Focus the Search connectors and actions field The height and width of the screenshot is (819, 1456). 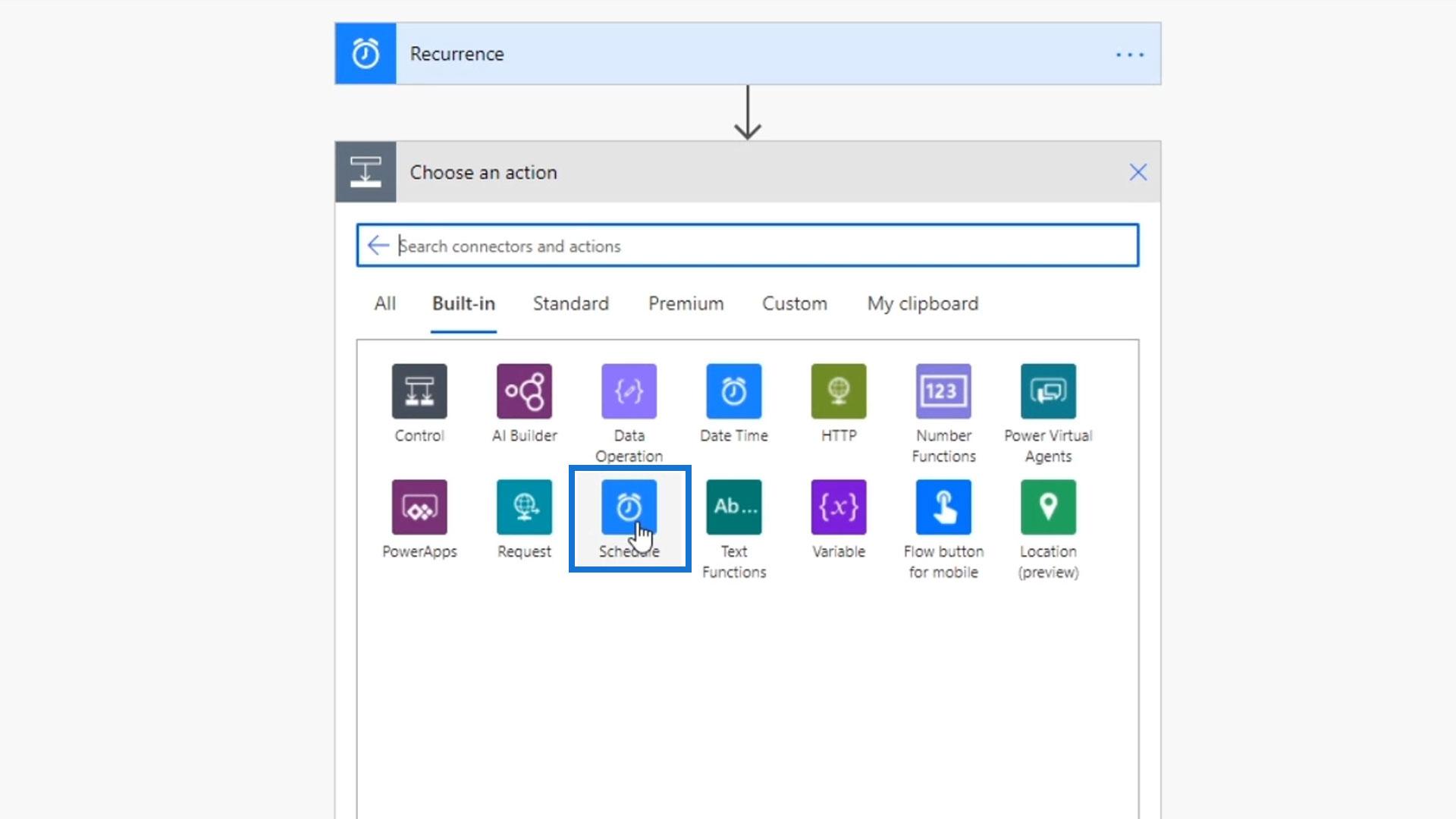click(x=758, y=246)
